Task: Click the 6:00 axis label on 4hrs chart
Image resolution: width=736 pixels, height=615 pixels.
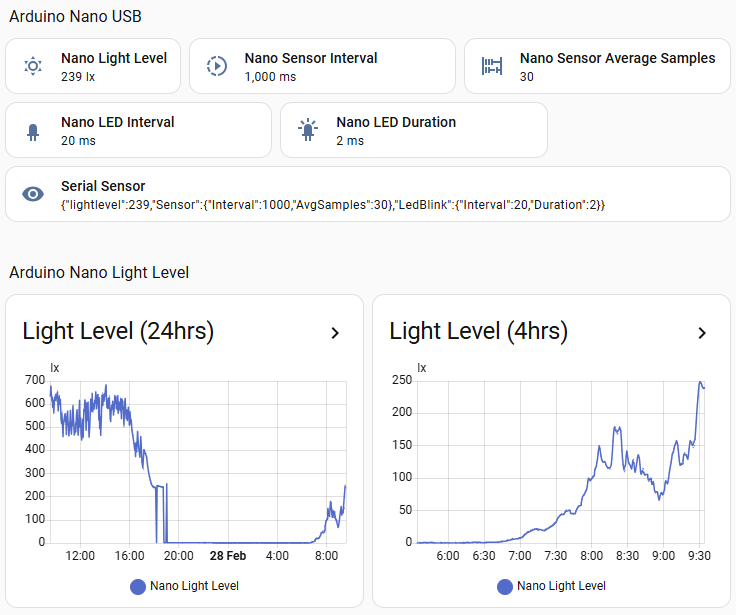Action: [448, 556]
